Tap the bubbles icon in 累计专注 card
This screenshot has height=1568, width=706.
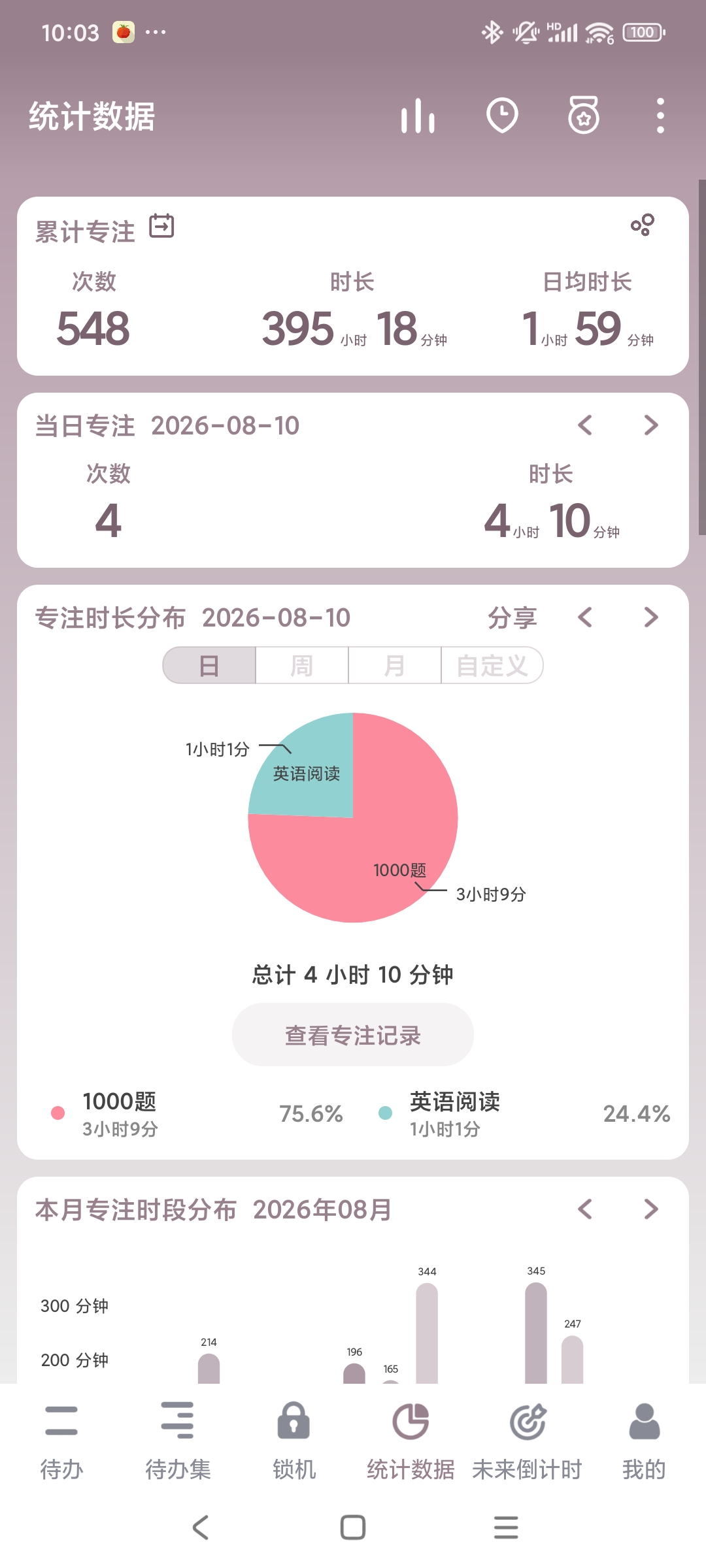(x=643, y=225)
